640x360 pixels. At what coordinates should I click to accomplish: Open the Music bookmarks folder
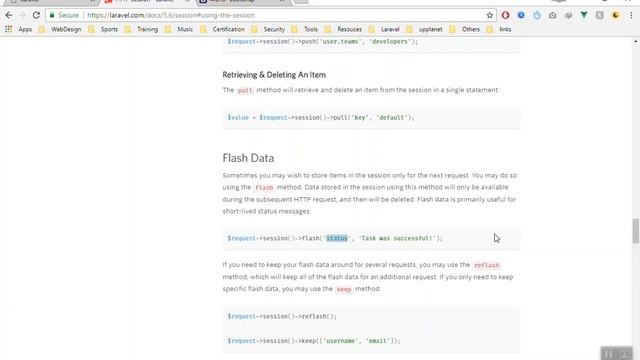click(x=179, y=29)
